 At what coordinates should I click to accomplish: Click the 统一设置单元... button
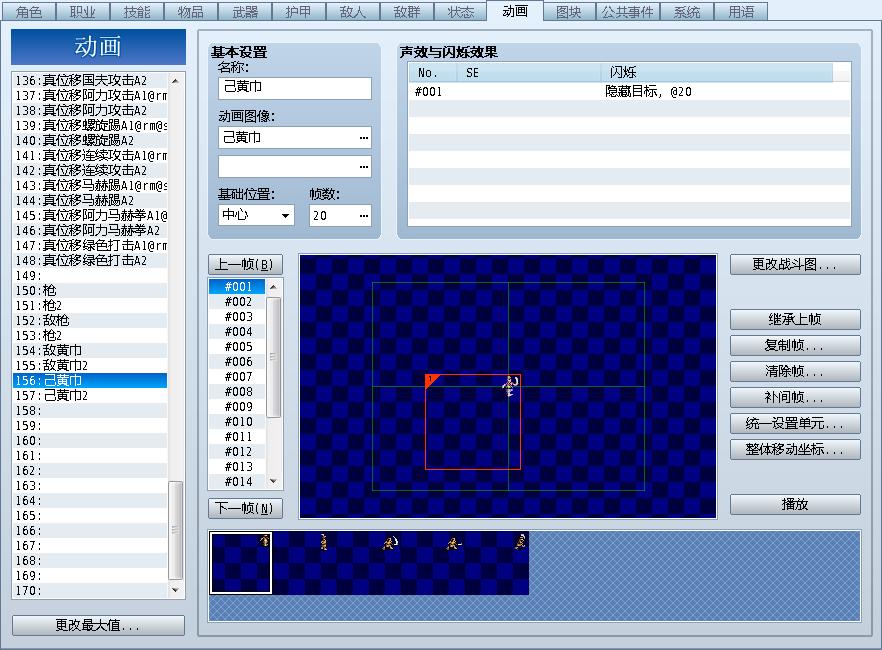coord(795,423)
